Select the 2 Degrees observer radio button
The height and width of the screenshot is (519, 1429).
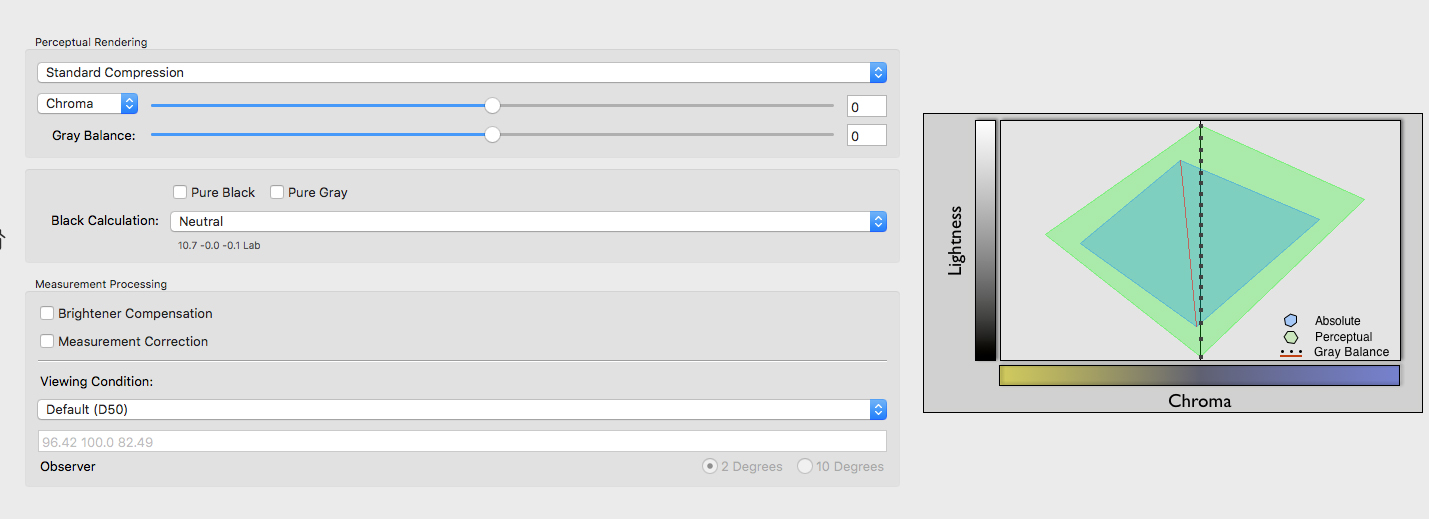[x=710, y=466]
